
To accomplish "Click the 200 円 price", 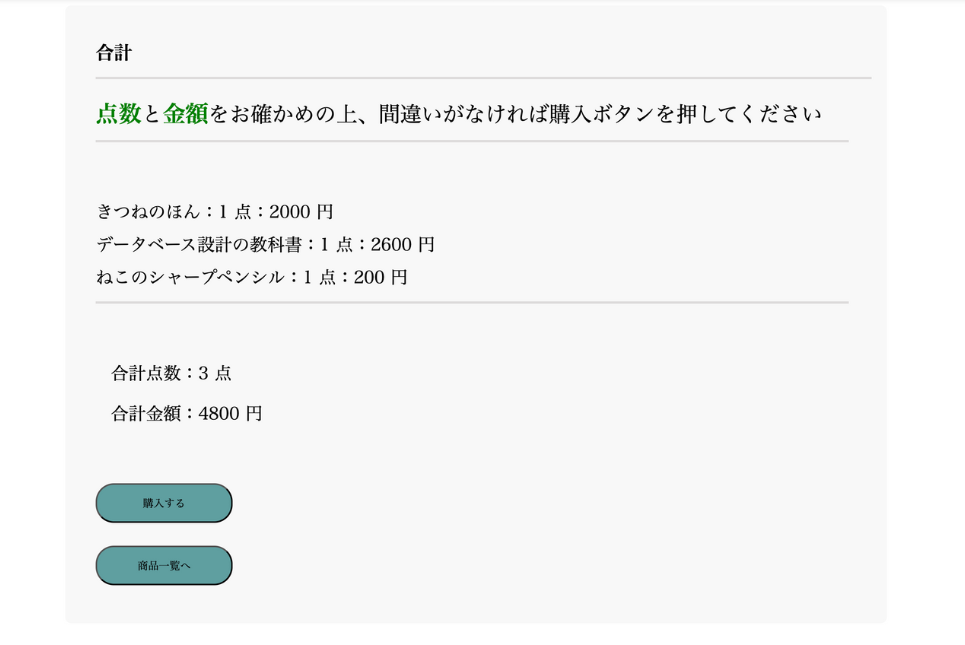I will (x=380, y=278).
